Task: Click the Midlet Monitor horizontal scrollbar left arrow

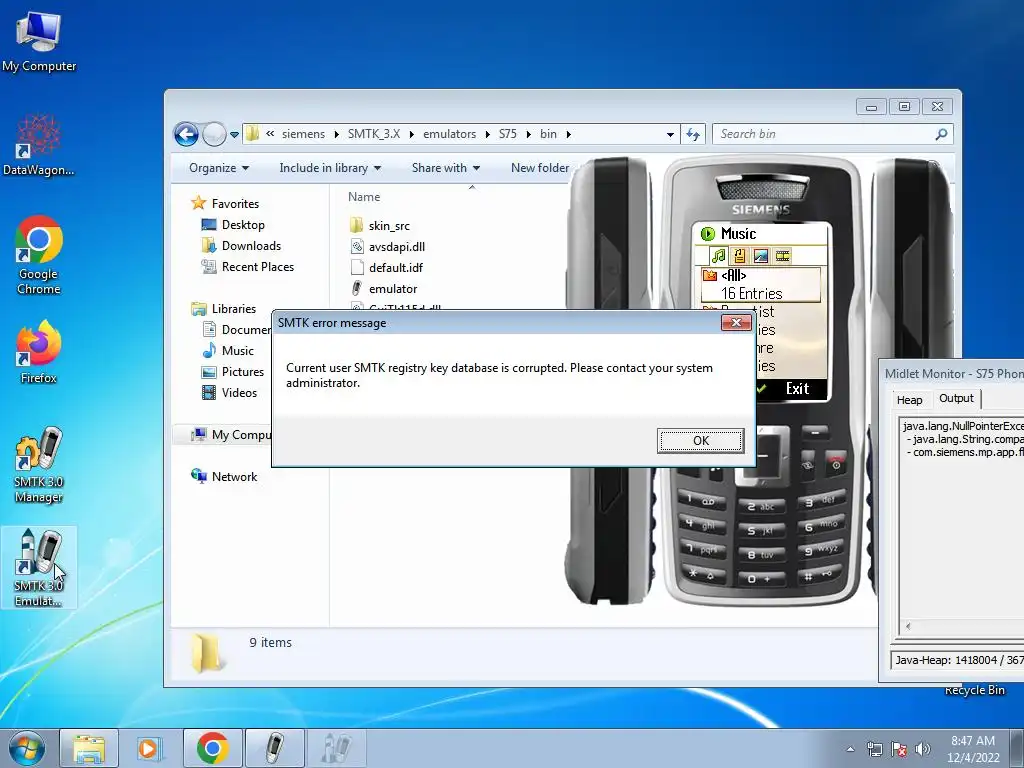Action: coord(908,626)
